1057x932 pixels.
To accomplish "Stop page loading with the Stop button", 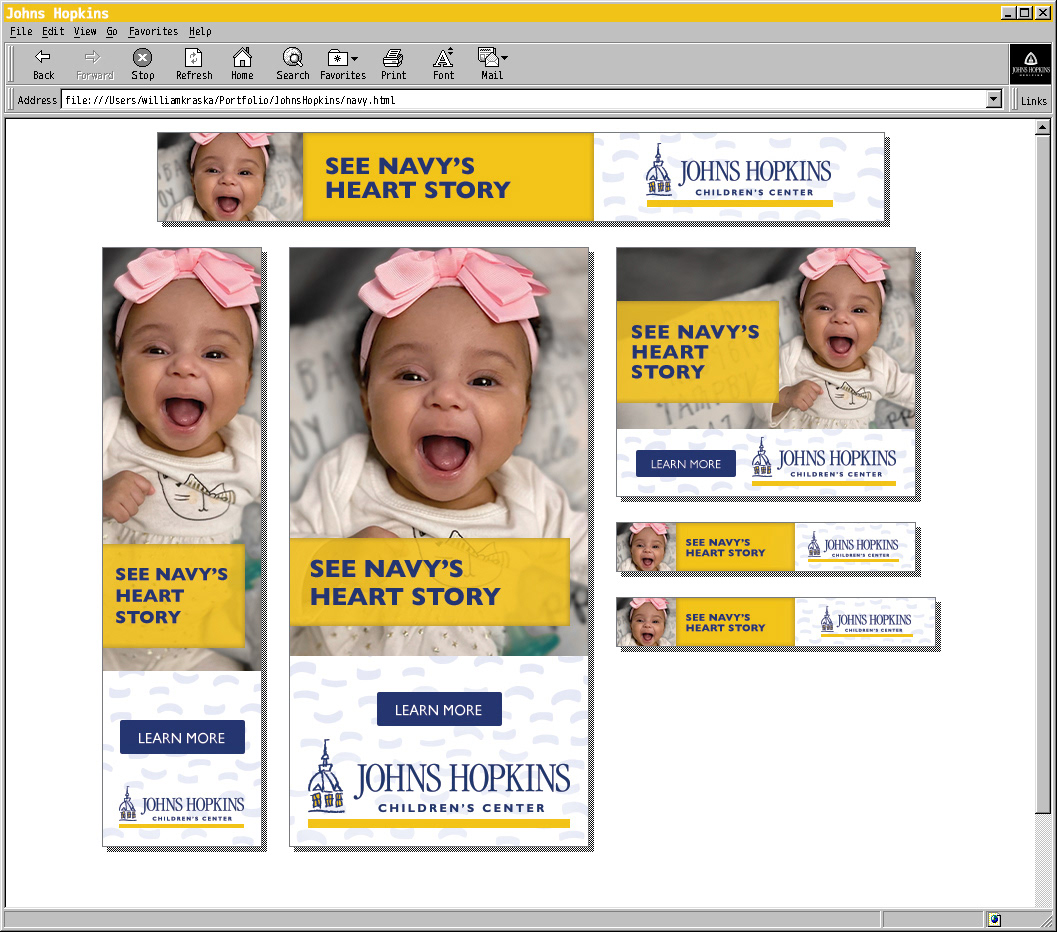I will 142,65.
